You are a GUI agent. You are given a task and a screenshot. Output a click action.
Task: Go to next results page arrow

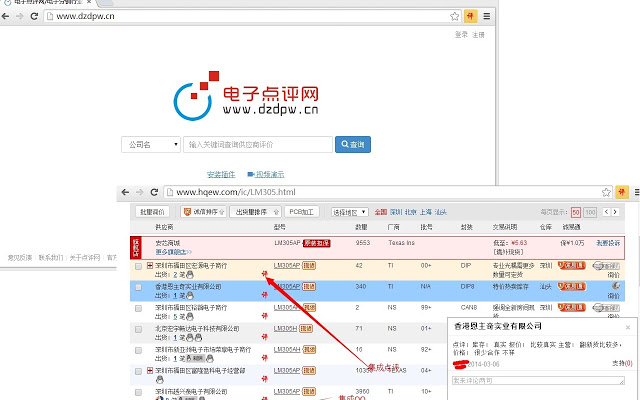pyautogui.click(x=615, y=212)
